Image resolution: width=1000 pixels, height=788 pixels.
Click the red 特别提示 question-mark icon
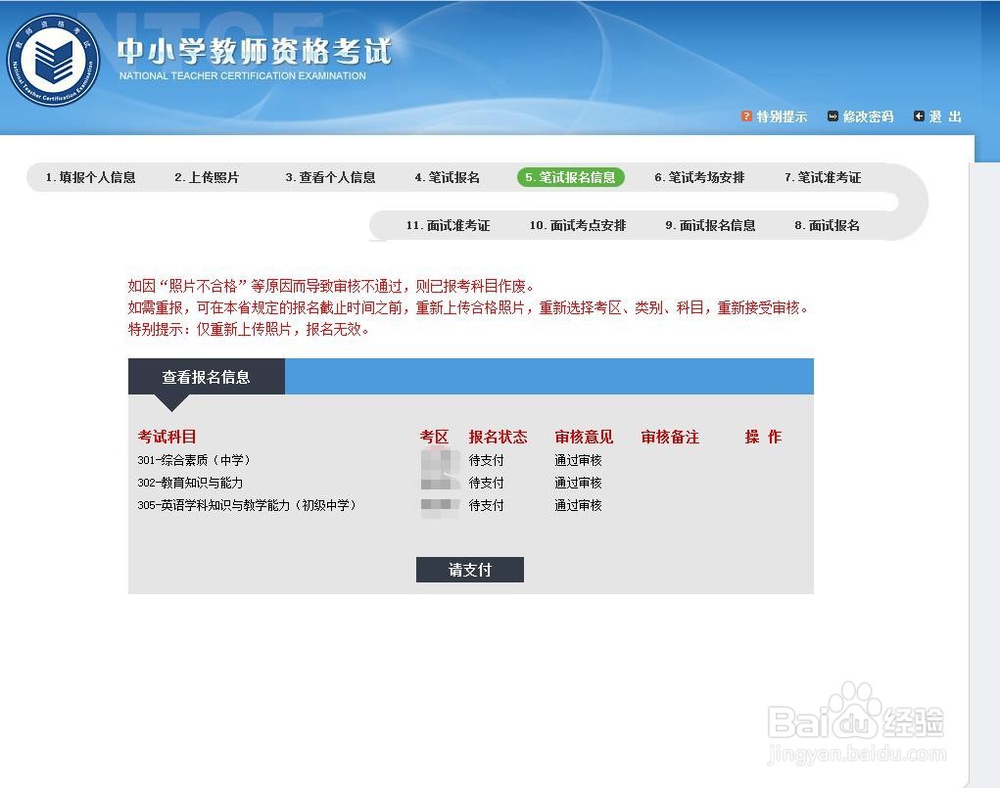746,116
